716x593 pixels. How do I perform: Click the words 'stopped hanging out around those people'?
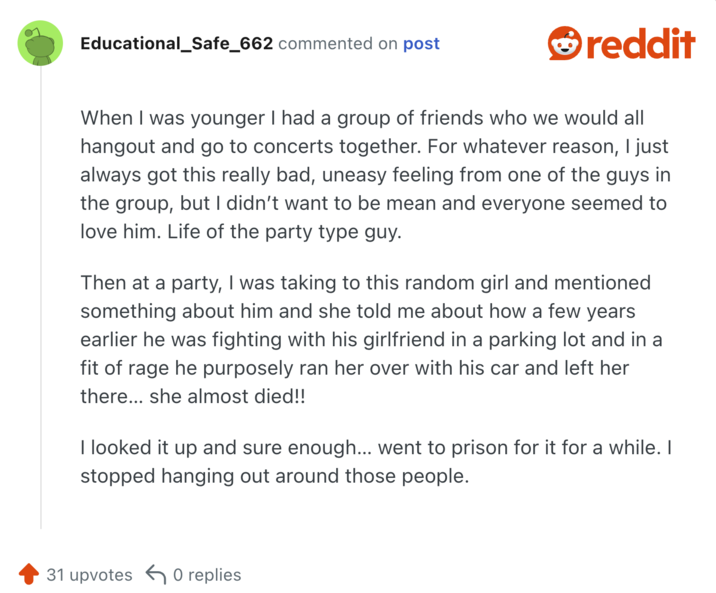(x=274, y=476)
